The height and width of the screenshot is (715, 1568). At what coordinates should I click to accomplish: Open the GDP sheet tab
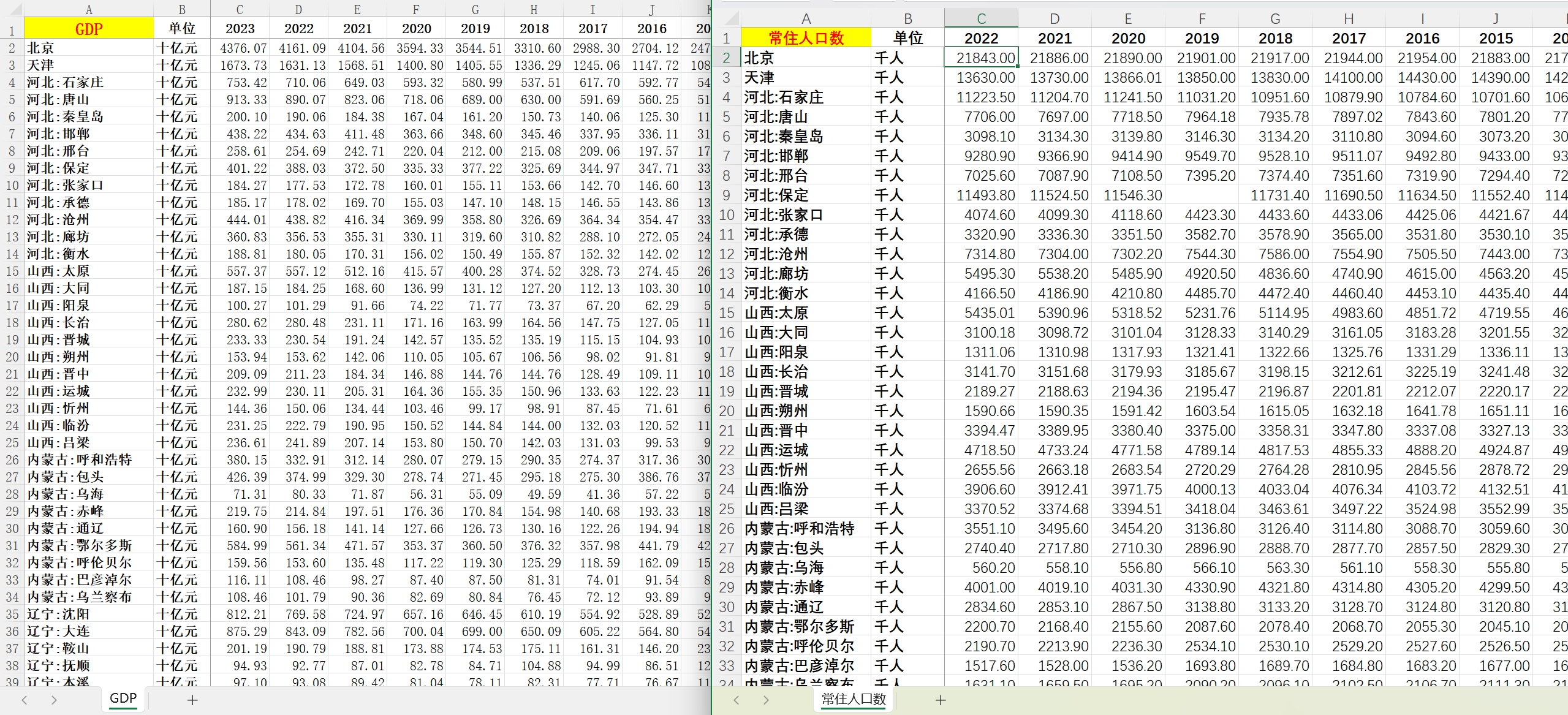click(x=123, y=698)
